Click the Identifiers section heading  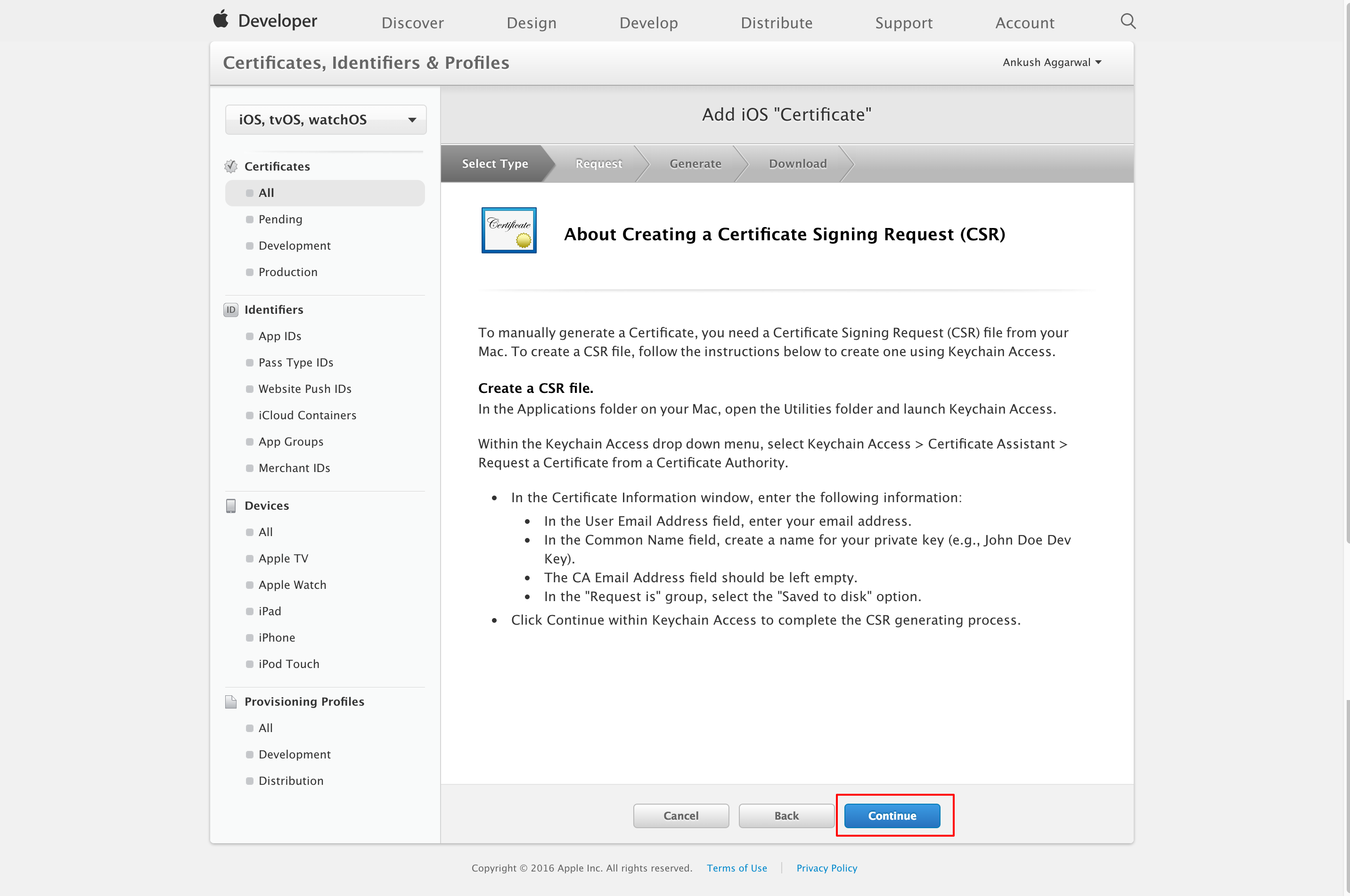[x=274, y=310]
